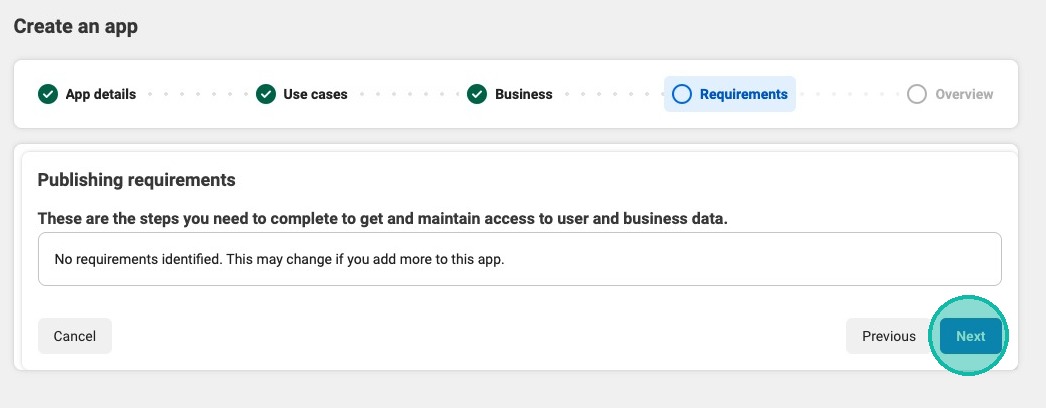Click the Overview step circle icon

pos(917,95)
